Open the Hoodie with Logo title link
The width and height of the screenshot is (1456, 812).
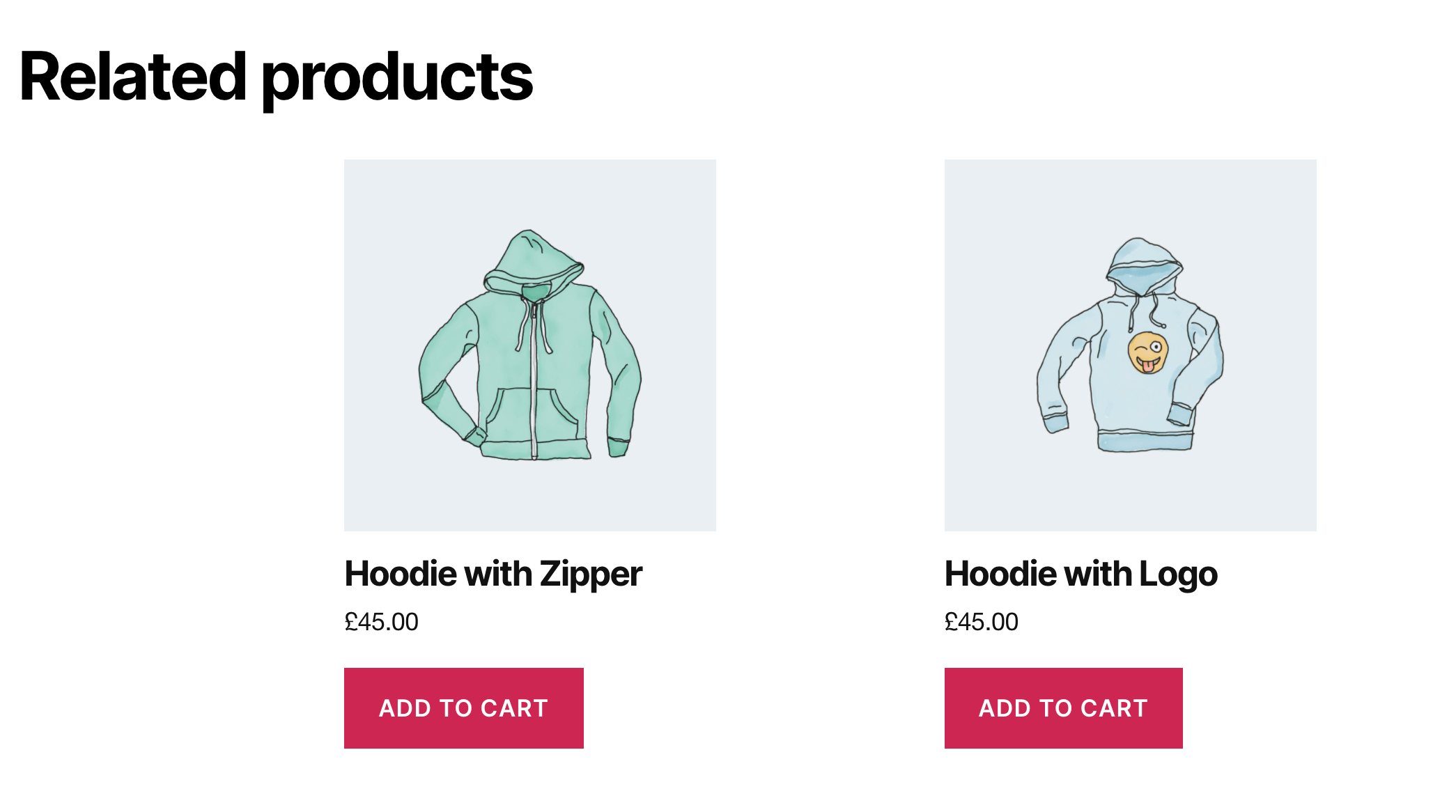(x=1081, y=575)
